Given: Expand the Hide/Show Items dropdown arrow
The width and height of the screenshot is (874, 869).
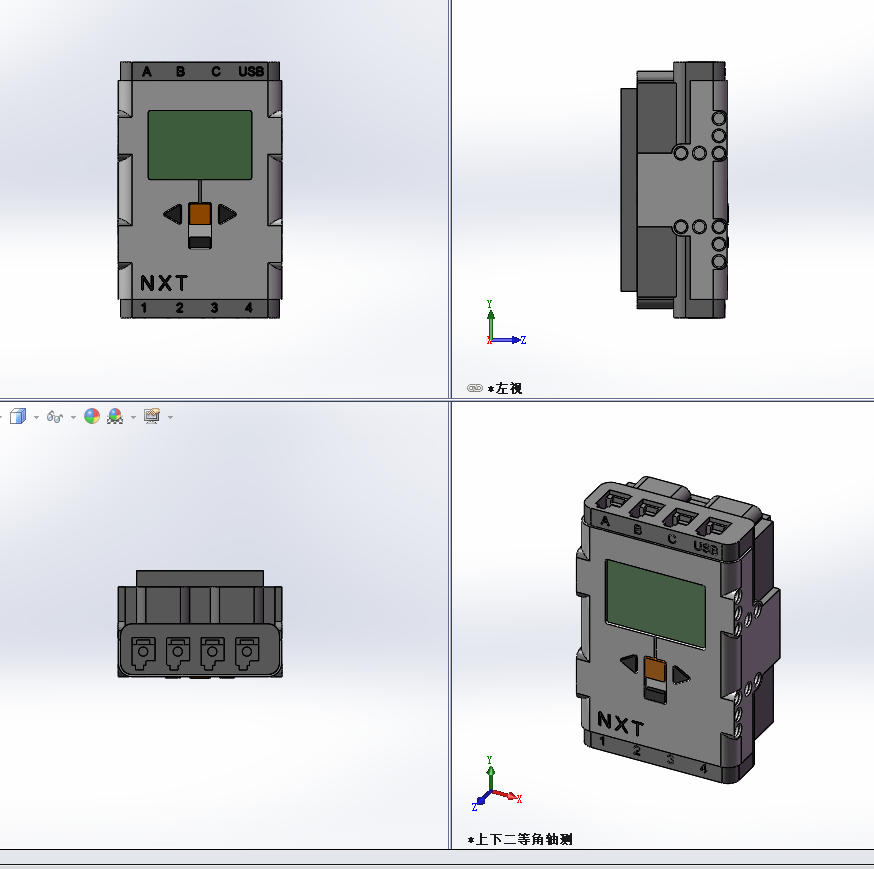Looking at the screenshot, I should point(73,417).
